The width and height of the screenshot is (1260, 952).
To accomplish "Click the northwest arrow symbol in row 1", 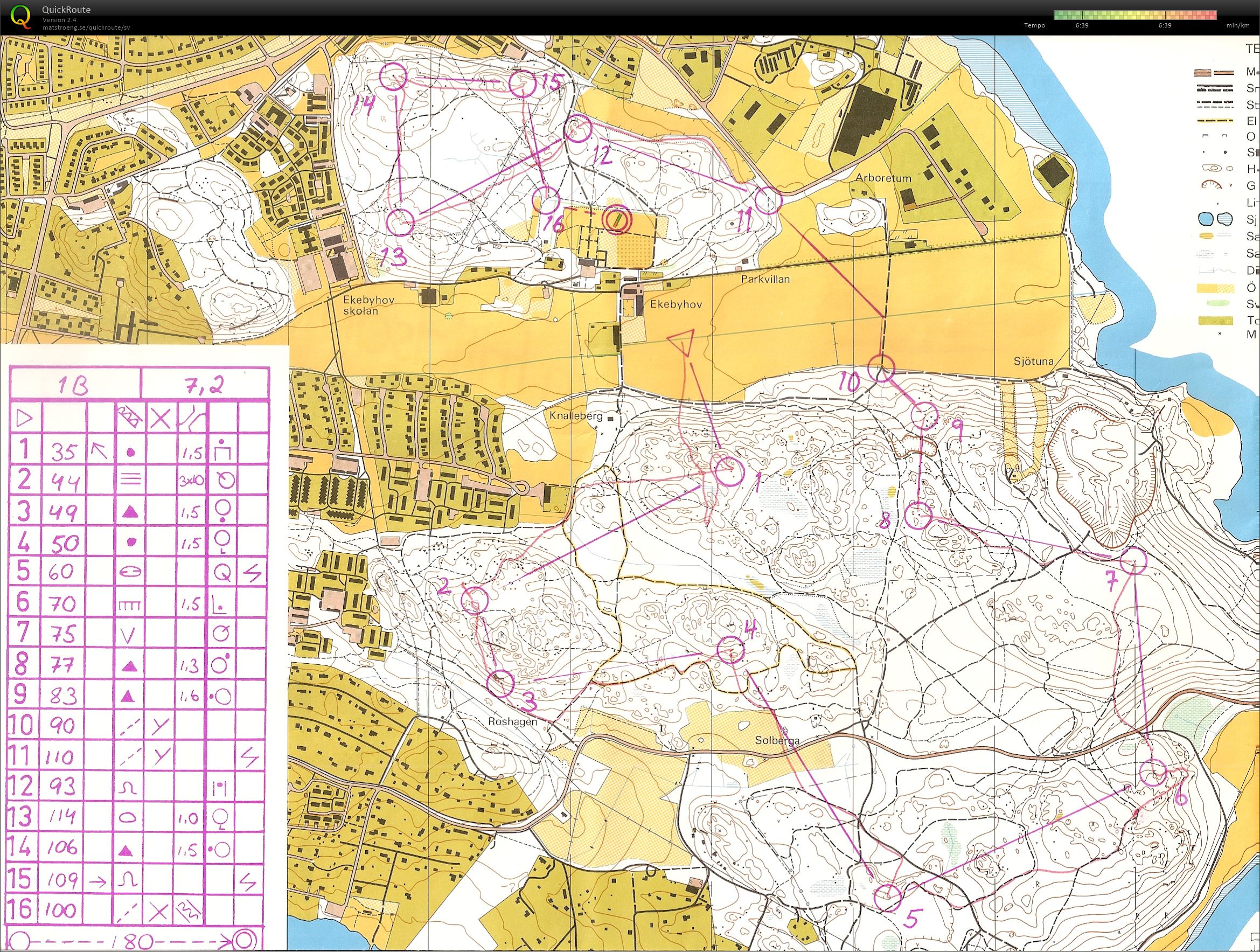I will pyautogui.click(x=100, y=452).
